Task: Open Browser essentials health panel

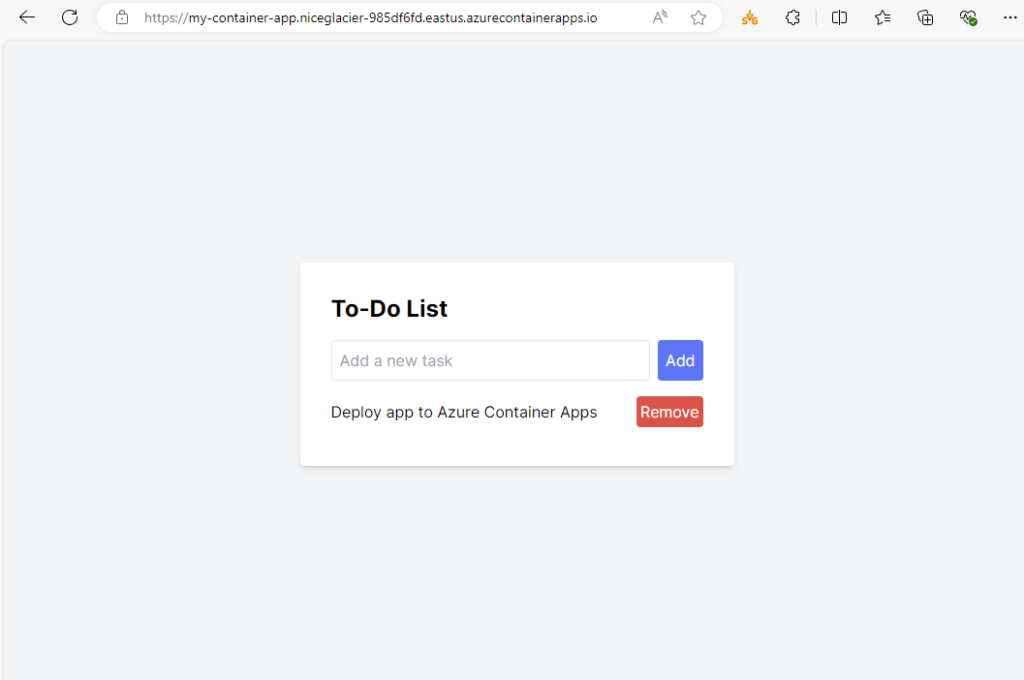Action: (968, 17)
